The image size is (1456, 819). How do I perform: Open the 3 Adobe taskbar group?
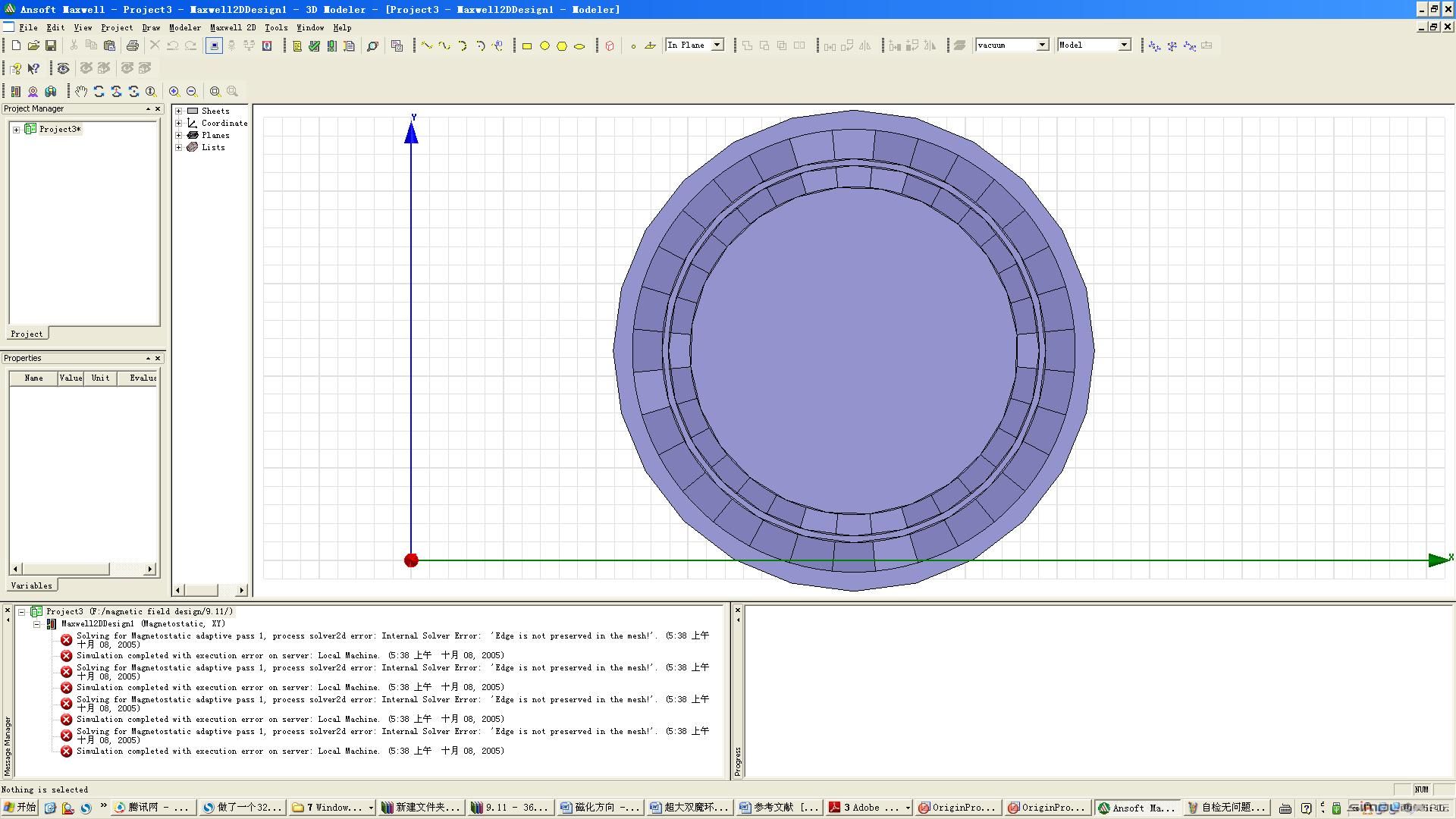click(x=869, y=808)
